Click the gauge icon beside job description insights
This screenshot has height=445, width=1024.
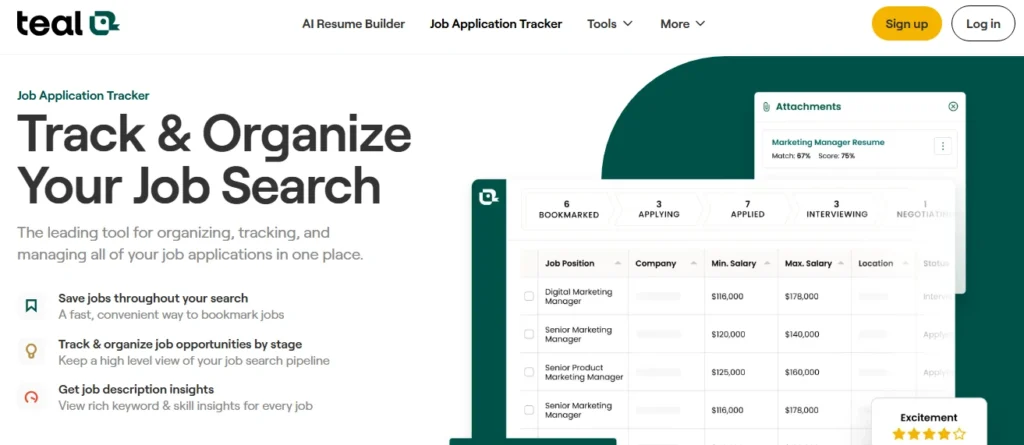pos(31,397)
